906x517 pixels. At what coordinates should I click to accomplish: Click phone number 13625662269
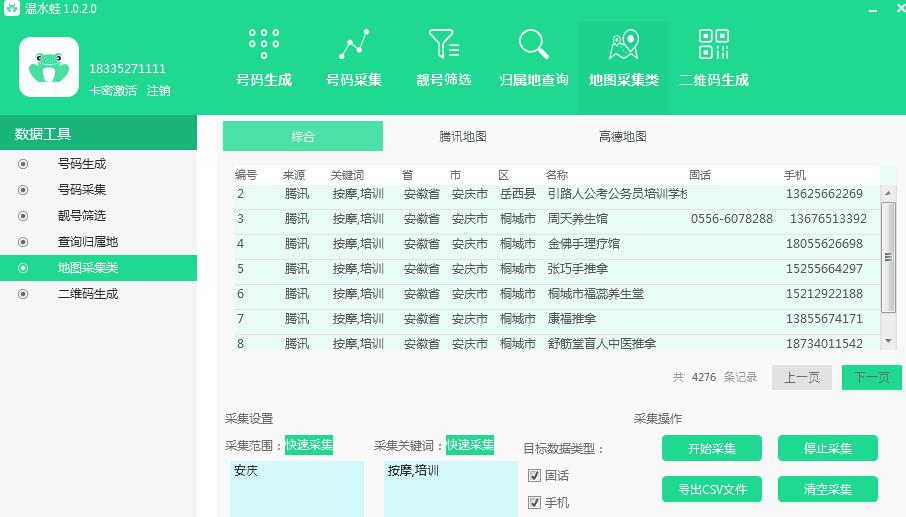click(x=824, y=194)
